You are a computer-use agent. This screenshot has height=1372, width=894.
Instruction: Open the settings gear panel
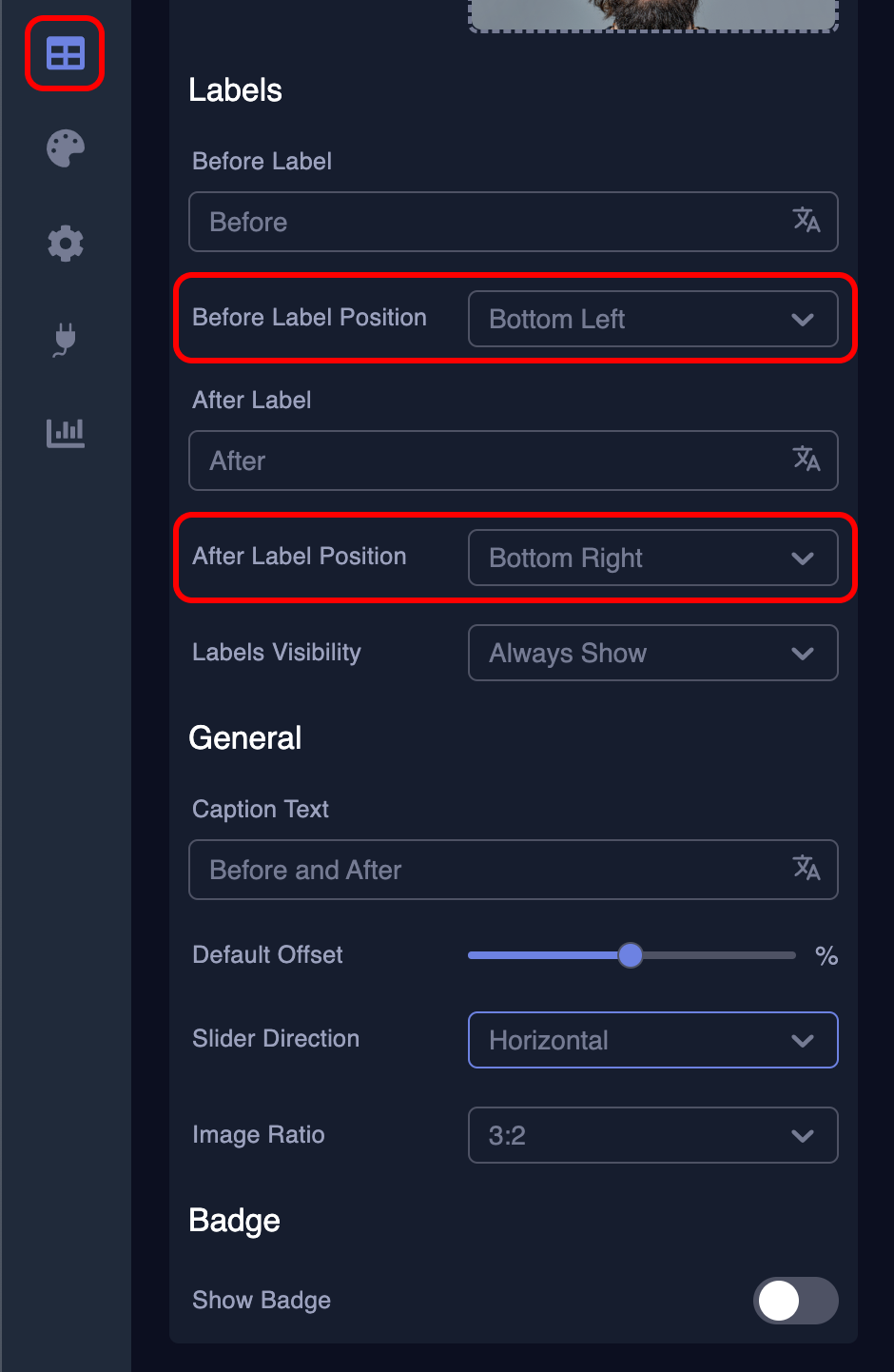coord(64,244)
